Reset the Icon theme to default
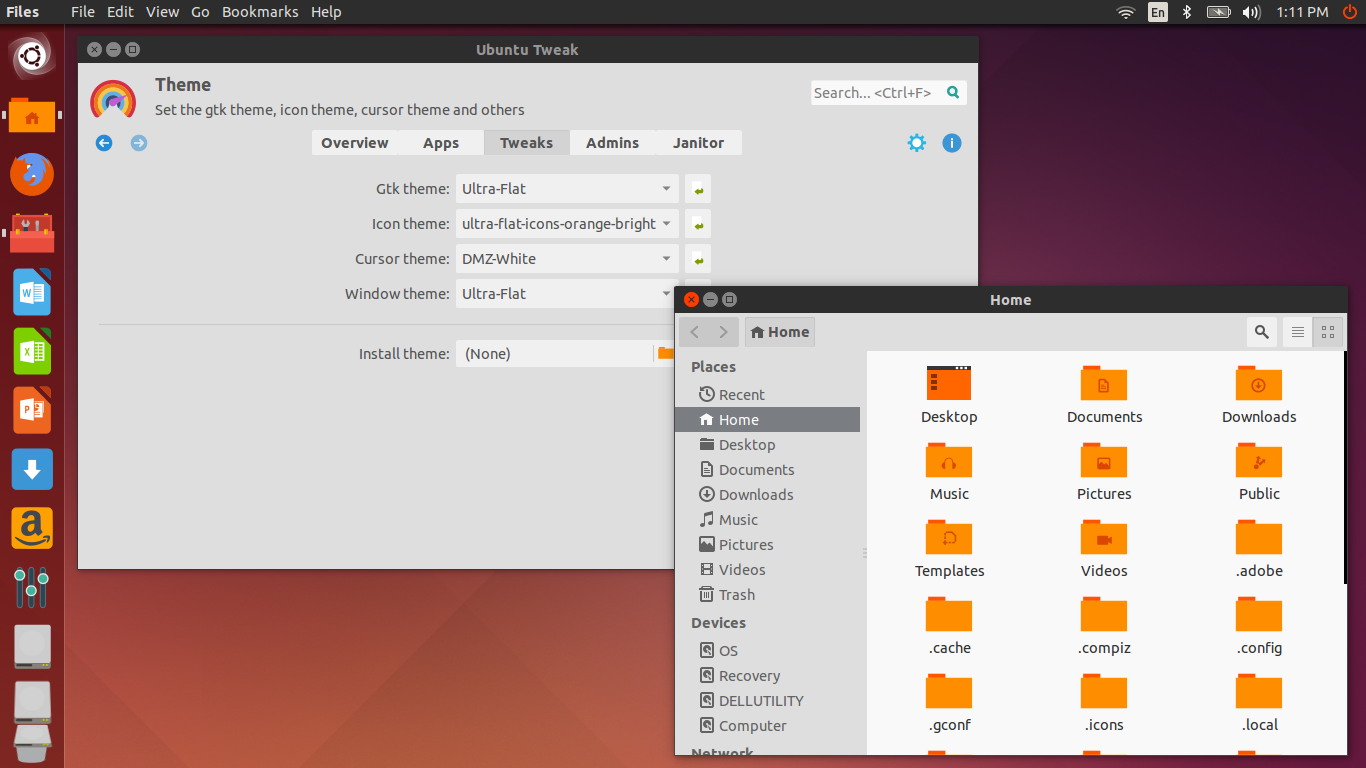The width and height of the screenshot is (1366, 768). 698,224
